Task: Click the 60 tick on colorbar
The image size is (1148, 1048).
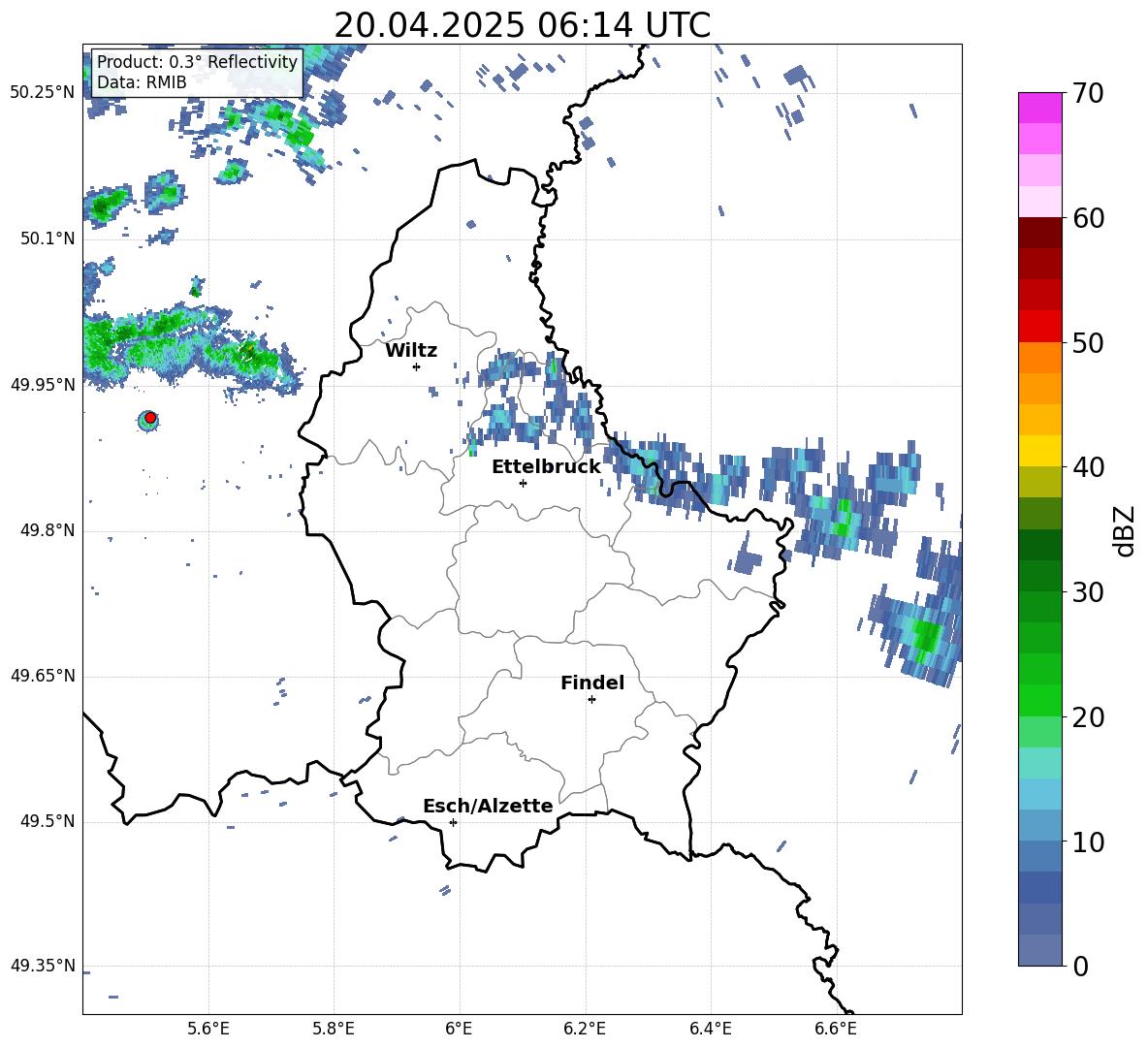Action: coord(1088,218)
